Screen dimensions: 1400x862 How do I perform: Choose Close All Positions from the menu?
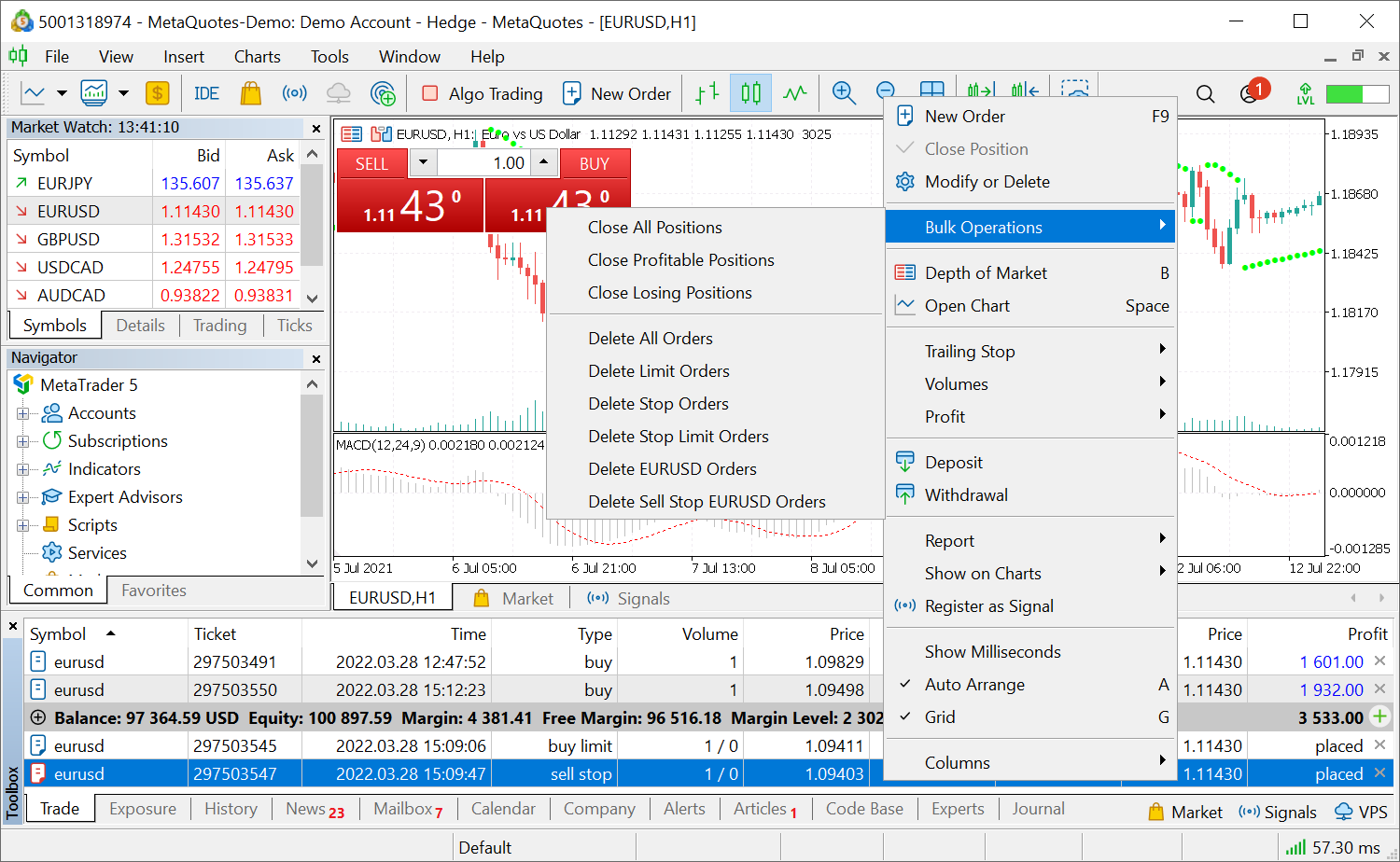[x=654, y=227]
